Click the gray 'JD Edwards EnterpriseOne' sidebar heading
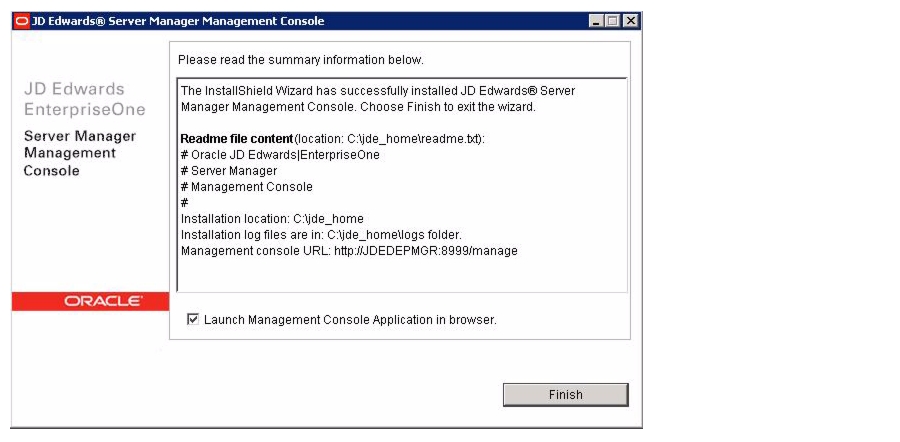This screenshot has height=442, width=900. pos(84,99)
